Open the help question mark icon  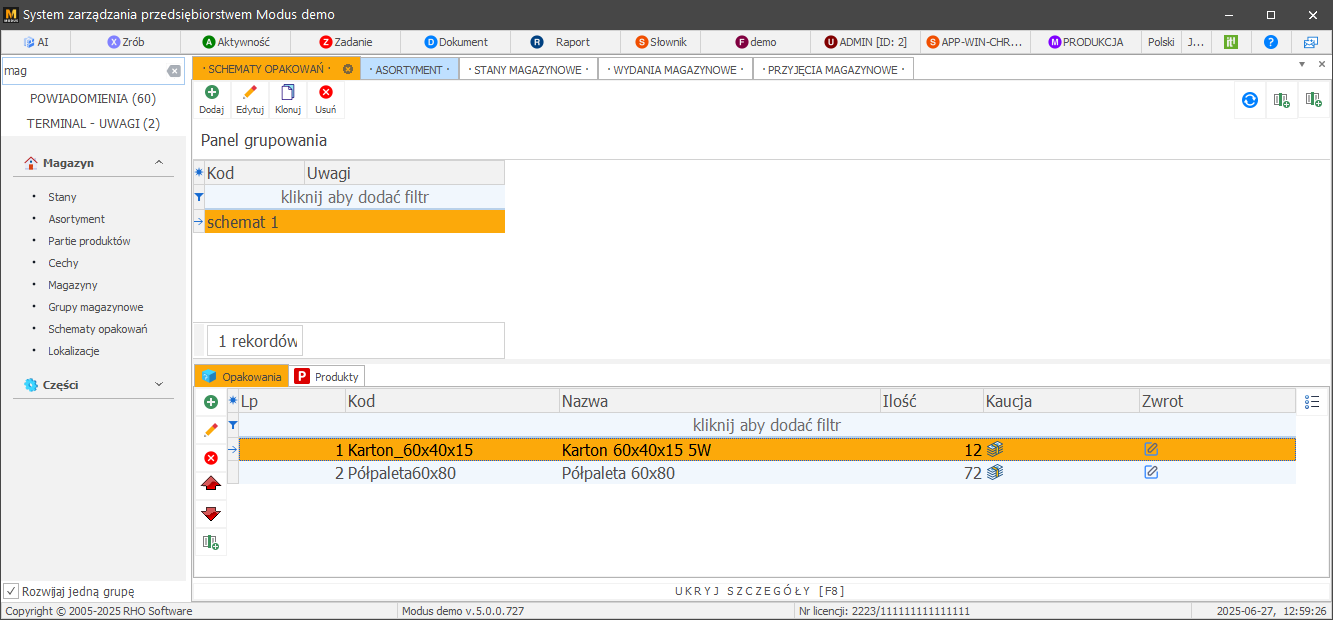click(1271, 42)
